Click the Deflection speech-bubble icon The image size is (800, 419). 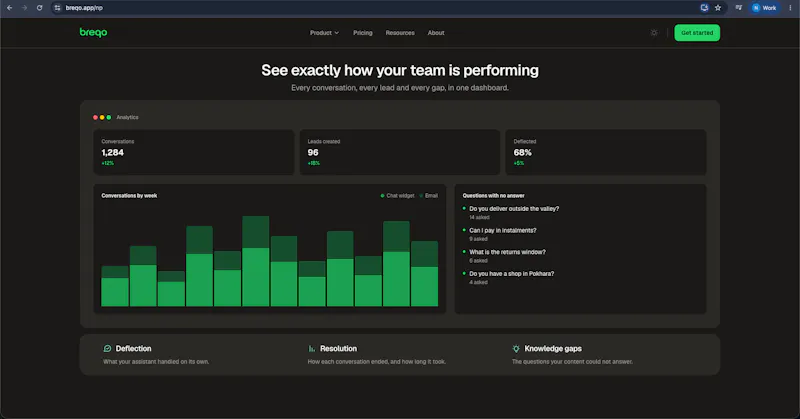pos(107,349)
